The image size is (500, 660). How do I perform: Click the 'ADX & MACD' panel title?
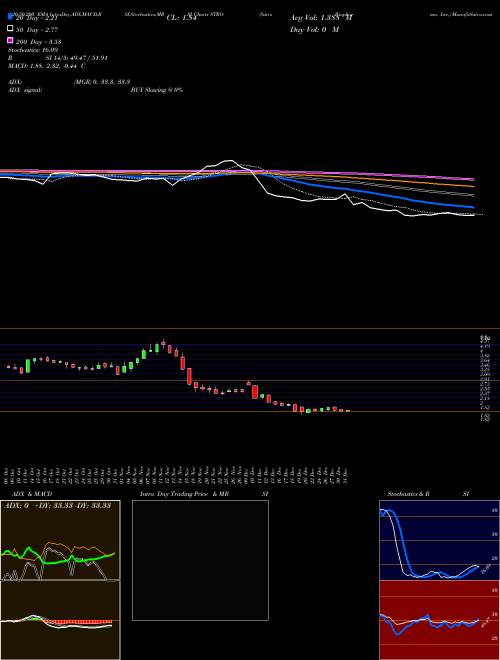(x=32, y=494)
